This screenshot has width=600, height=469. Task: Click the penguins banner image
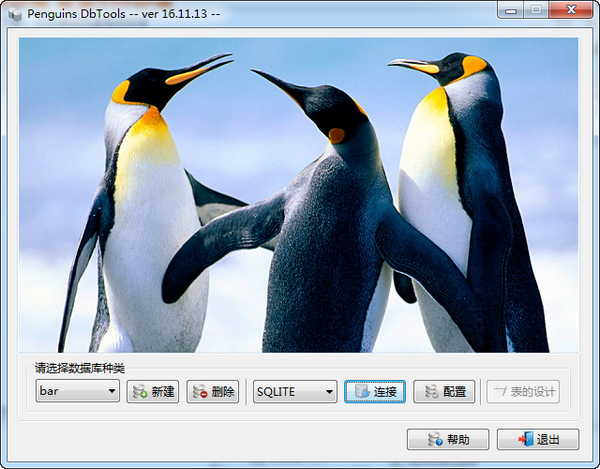298,195
